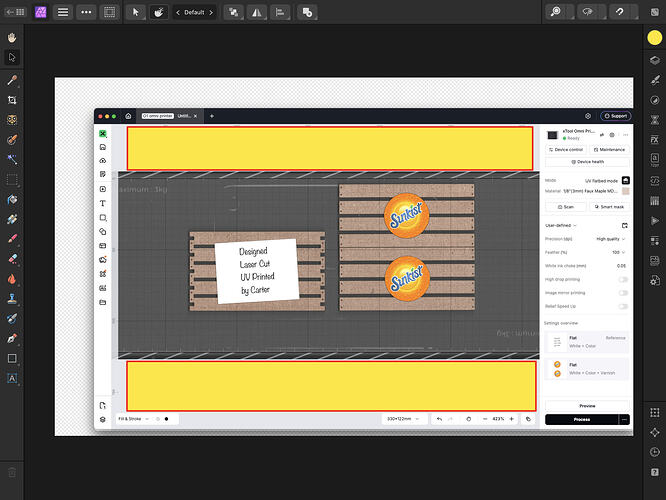The width and height of the screenshot is (666, 500).
Task: Click the yellow color swatch circle
Action: click(x=655, y=37)
